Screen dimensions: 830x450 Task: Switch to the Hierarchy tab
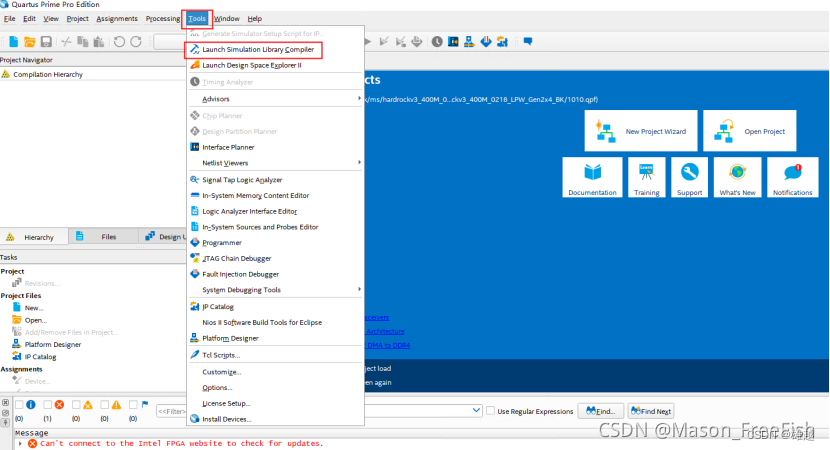point(34,237)
